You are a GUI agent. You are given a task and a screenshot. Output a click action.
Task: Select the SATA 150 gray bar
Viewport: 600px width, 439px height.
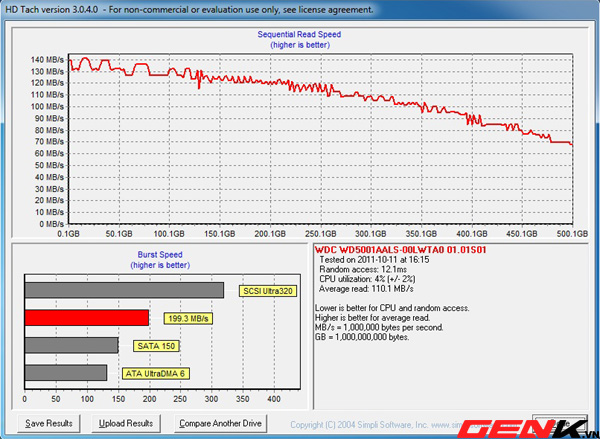coord(72,346)
